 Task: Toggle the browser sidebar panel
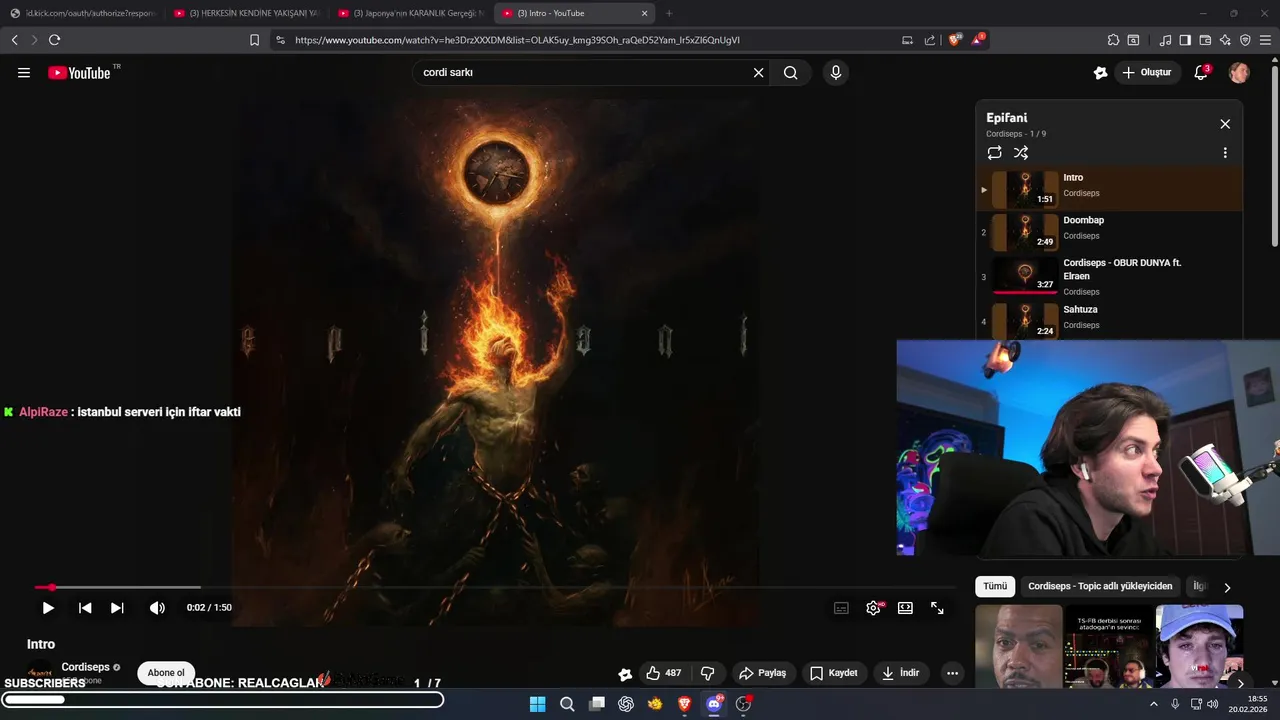tap(1185, 40)
